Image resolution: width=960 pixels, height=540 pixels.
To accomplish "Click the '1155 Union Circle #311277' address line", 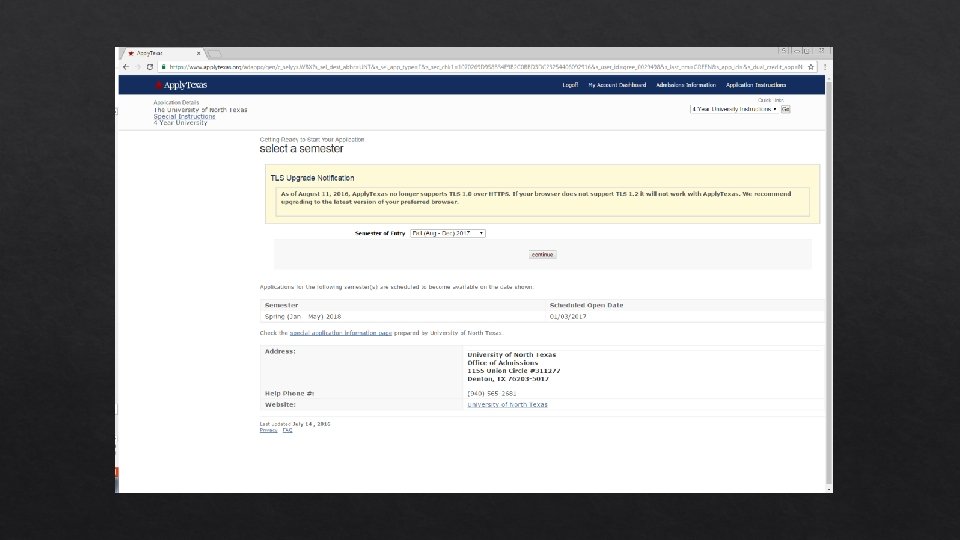I will pos(514,370).
